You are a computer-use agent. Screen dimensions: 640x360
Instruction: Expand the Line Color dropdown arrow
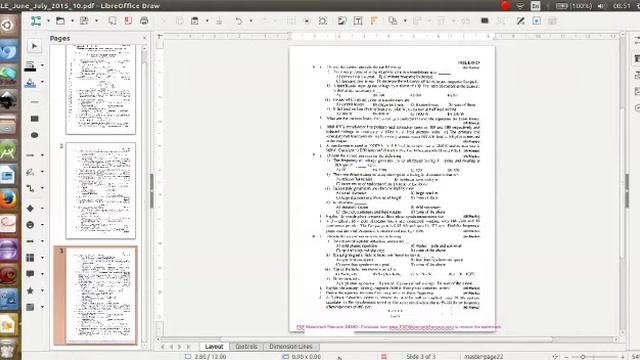pos(42,66)
